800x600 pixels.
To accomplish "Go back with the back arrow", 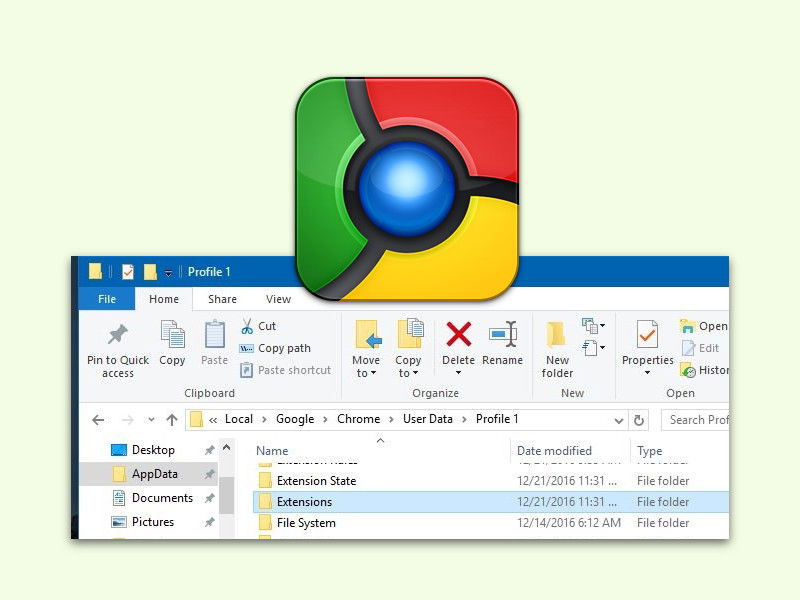I will click(x=98, y=420).
